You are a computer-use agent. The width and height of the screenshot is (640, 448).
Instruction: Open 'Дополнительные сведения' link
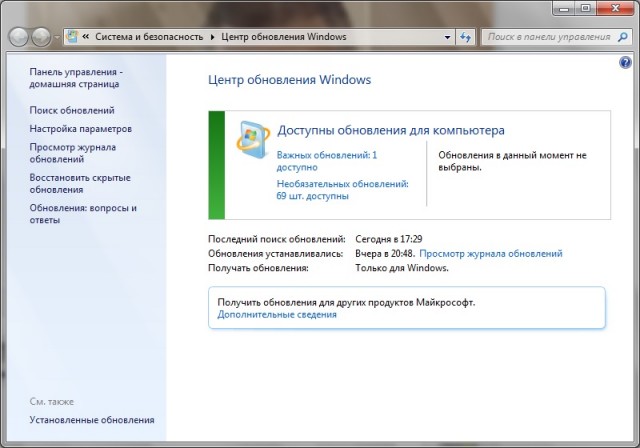tap(277, 315)
